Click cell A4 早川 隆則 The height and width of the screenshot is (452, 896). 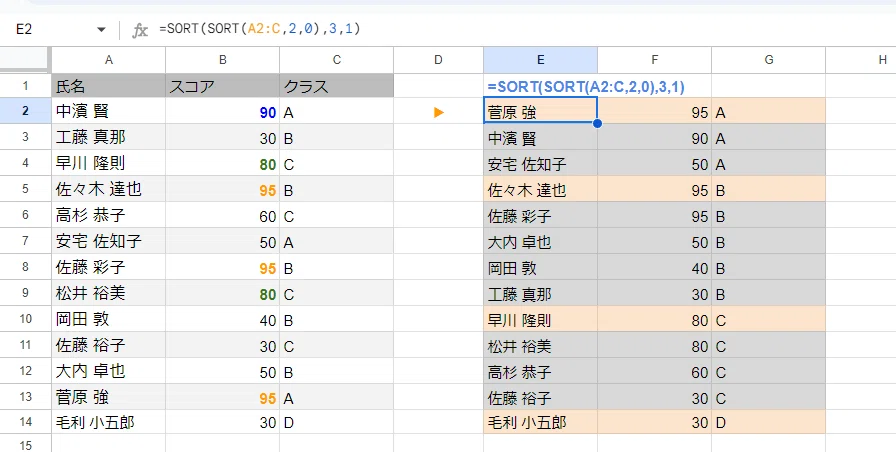point(109,163)
